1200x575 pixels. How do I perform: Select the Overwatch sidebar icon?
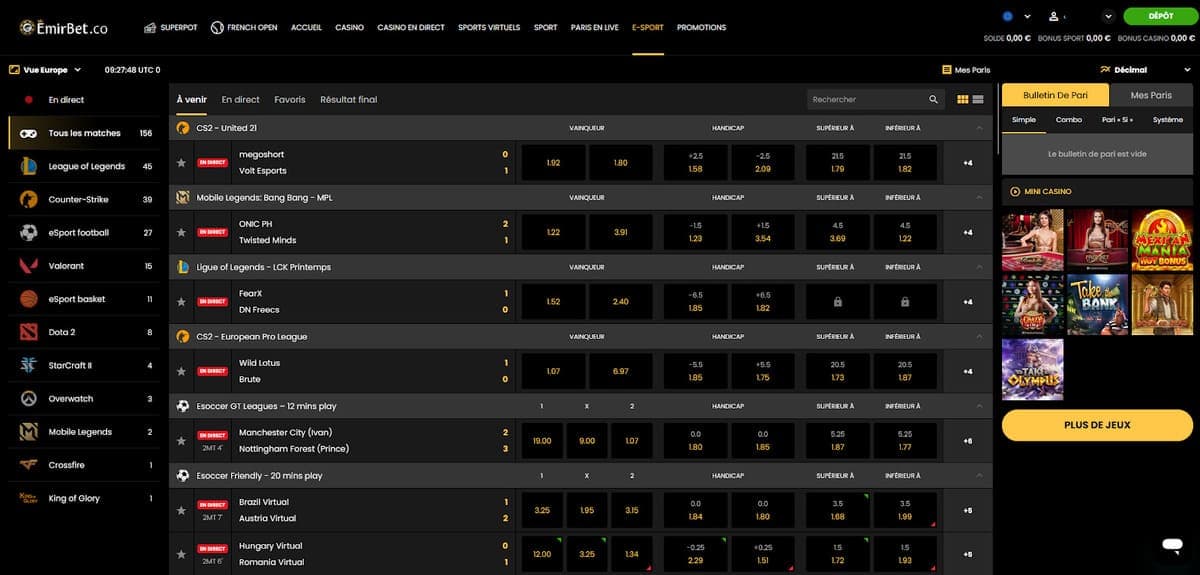pyautogui.click(x=29, y=398)
